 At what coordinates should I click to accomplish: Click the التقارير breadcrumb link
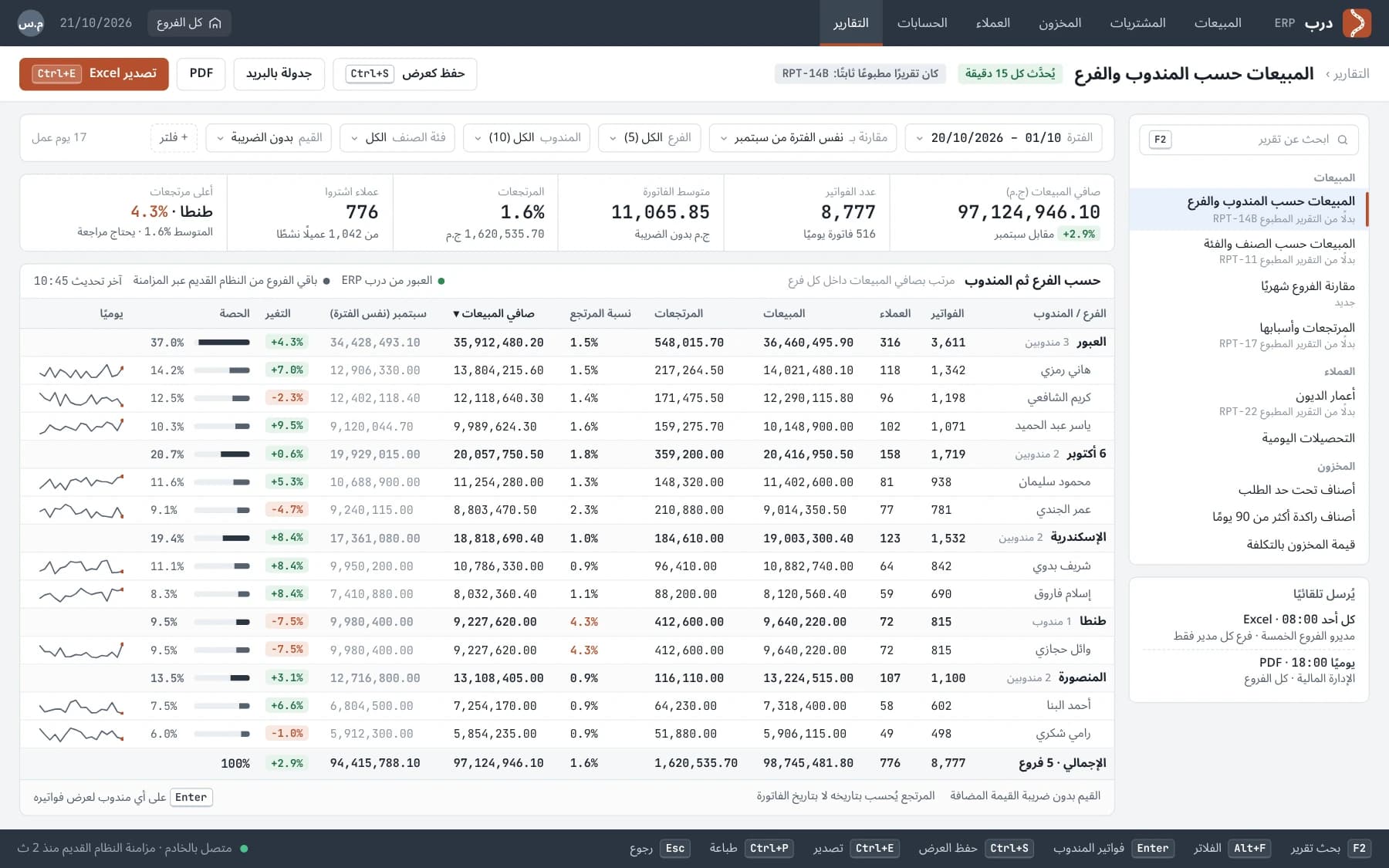point(1351,74)
